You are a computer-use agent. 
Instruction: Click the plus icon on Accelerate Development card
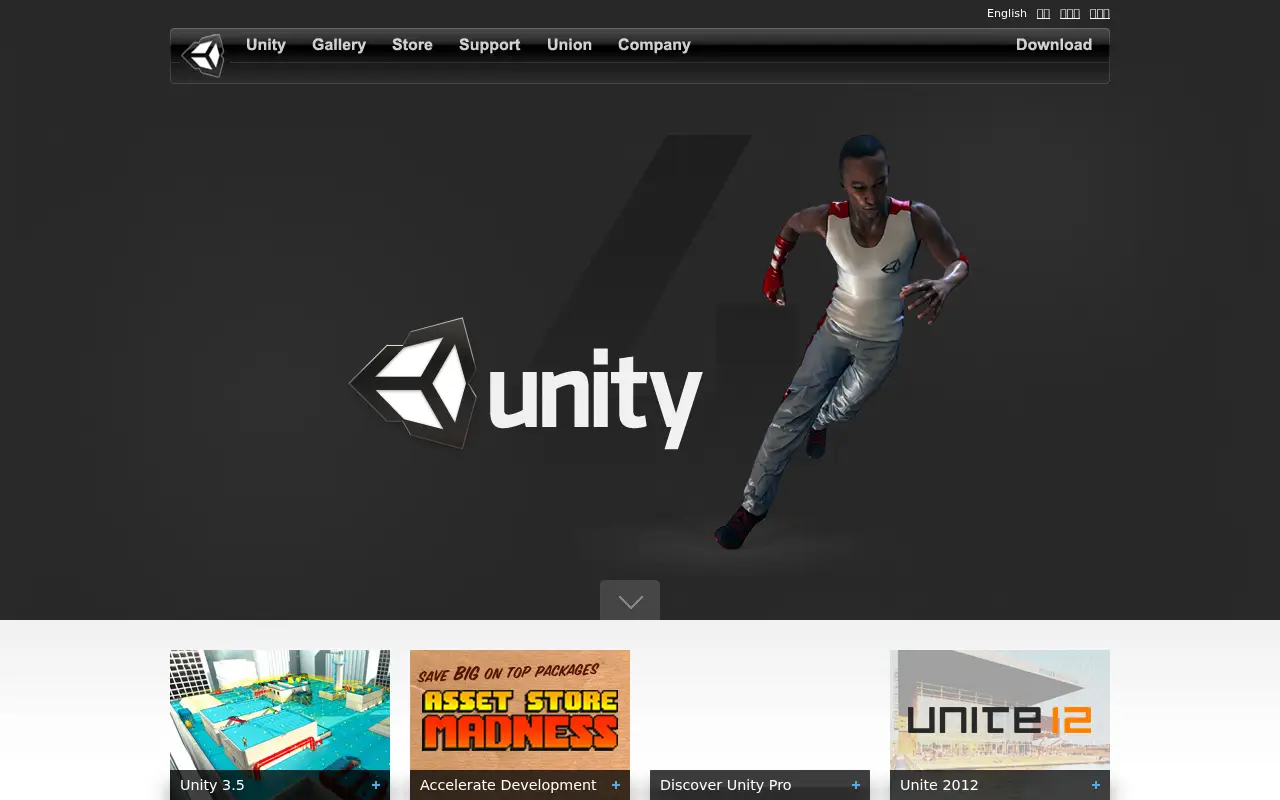(616, 785)
